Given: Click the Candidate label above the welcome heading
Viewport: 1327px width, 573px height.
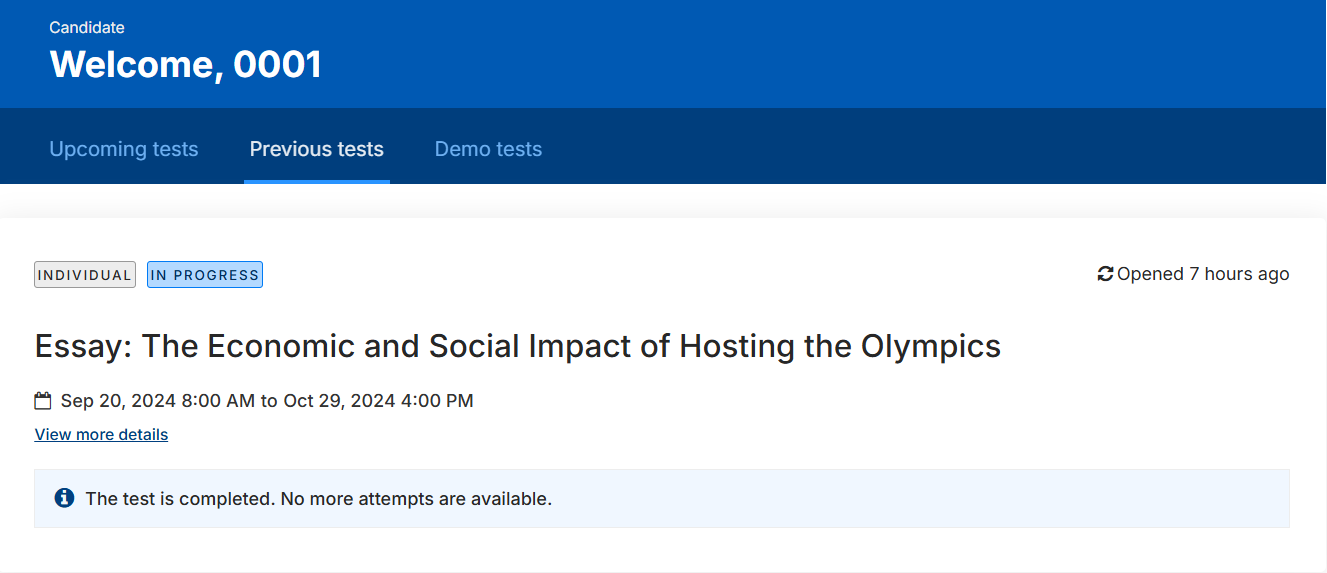Looking at the screenshot, I should click(87, 28).
